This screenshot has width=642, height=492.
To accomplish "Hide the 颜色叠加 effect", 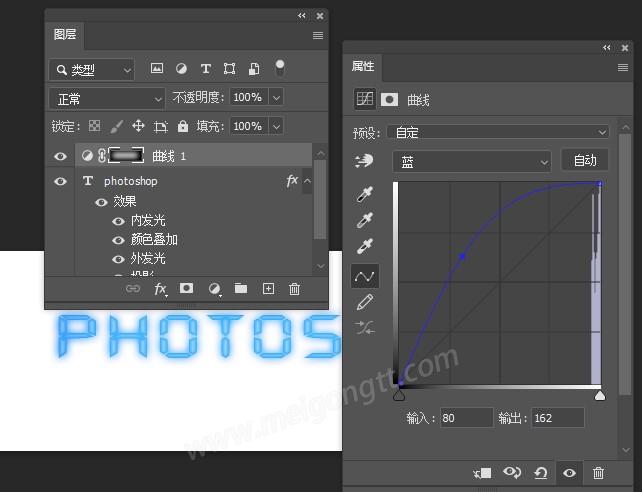I will 118,240.
